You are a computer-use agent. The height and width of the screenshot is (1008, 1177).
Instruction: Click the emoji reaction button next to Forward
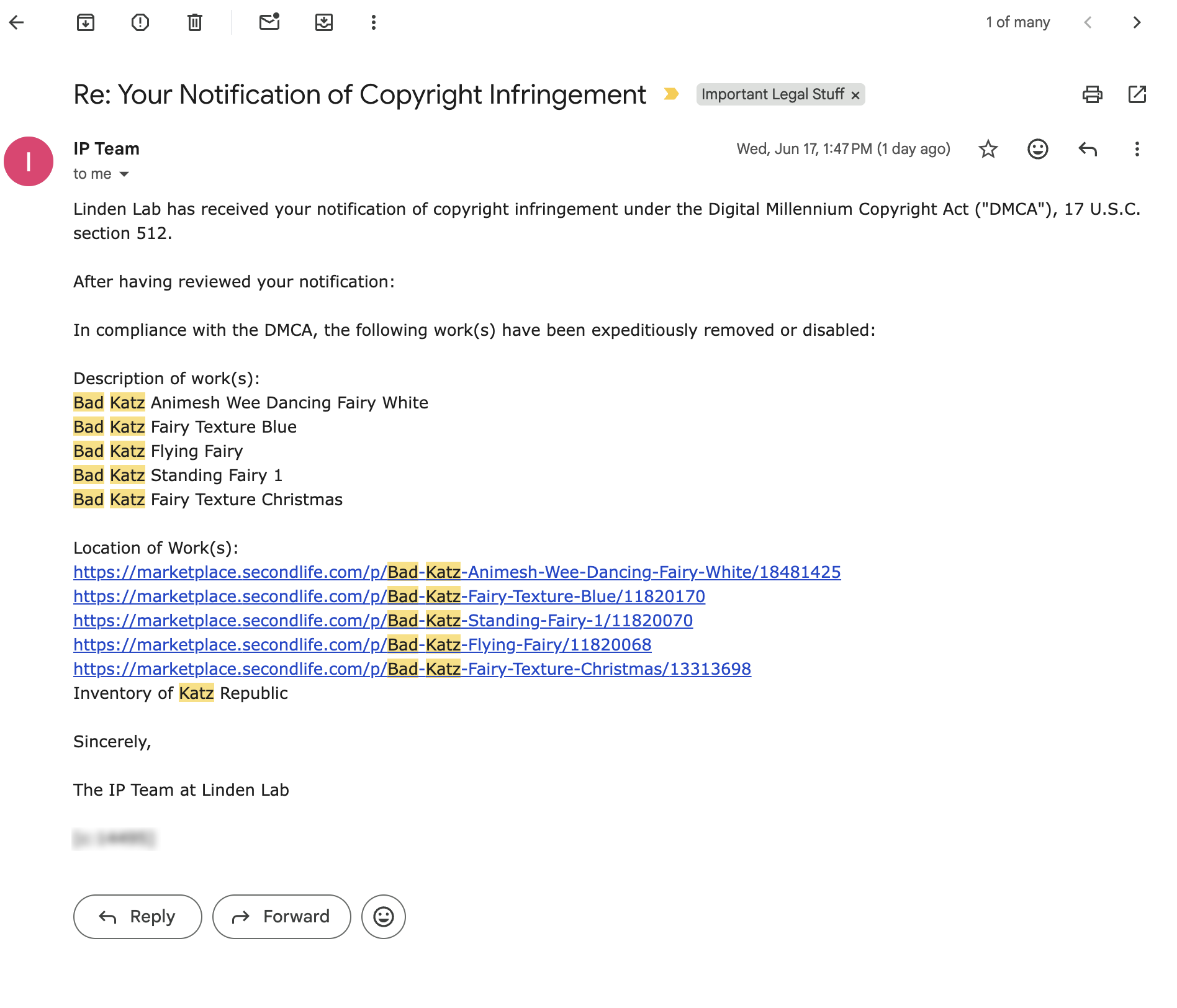click(x=384, y=917)
